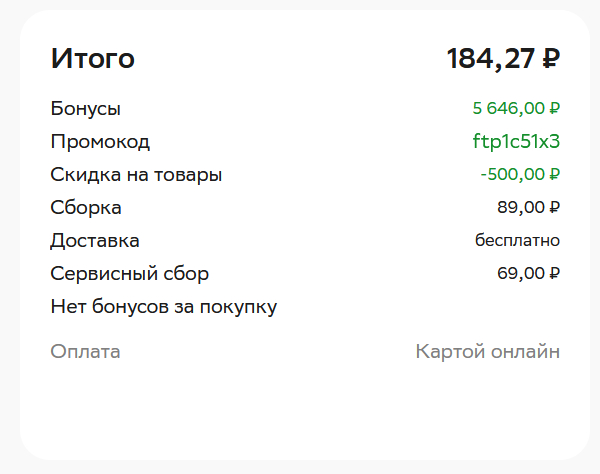
Task: Click the Итого heading
Action: (x=92, y=59)
